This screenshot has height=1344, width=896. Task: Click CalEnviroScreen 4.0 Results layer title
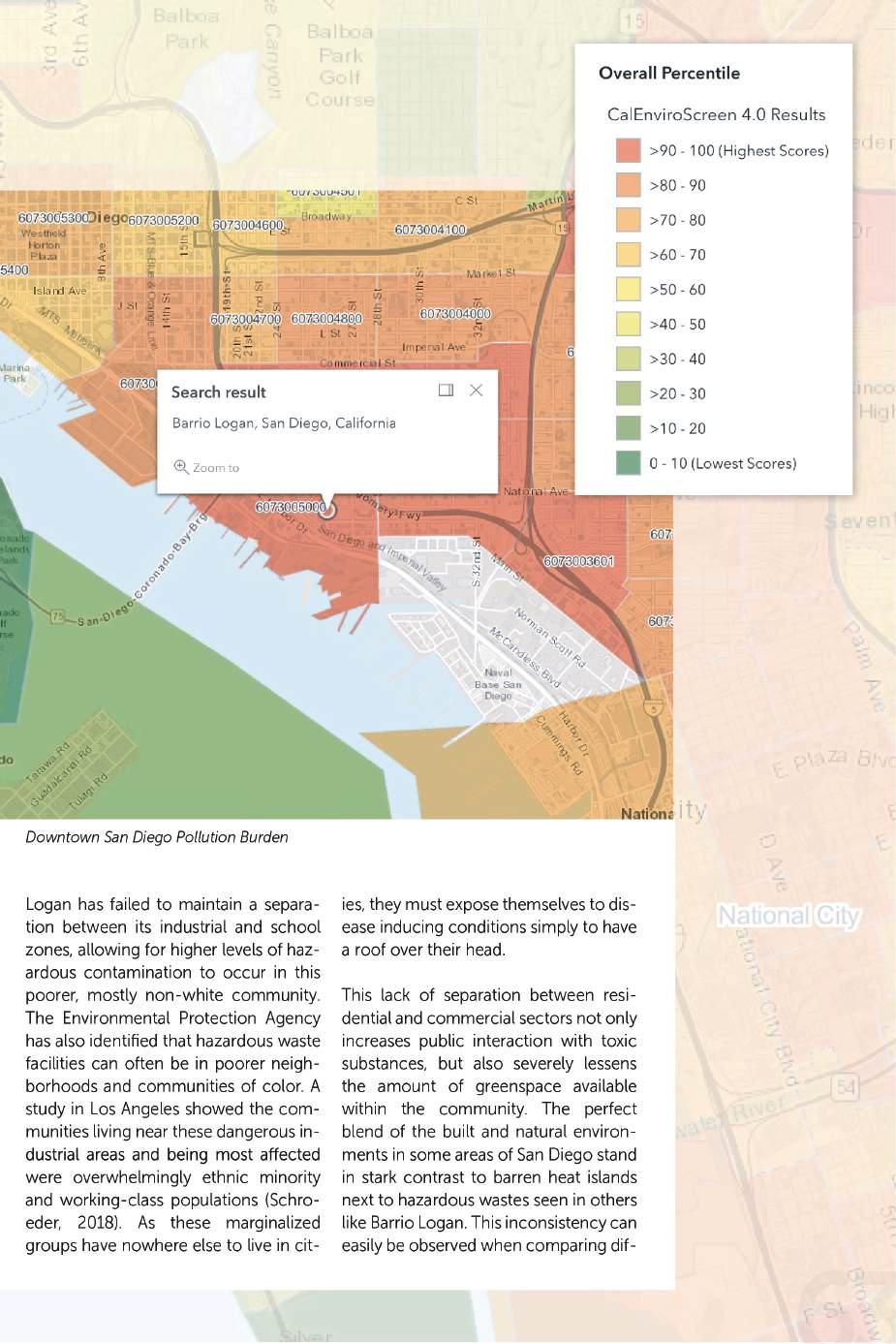click(716, 114)
